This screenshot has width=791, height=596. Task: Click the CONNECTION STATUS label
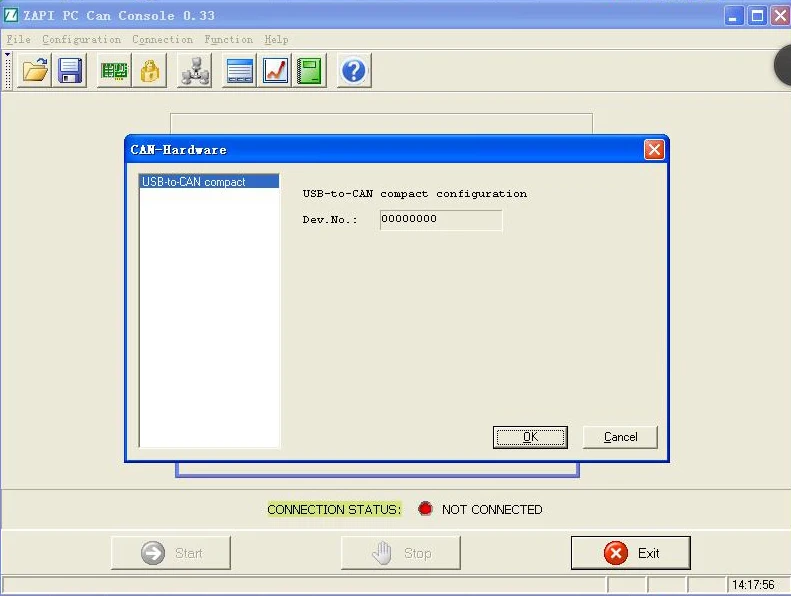[x=334, y=510]
